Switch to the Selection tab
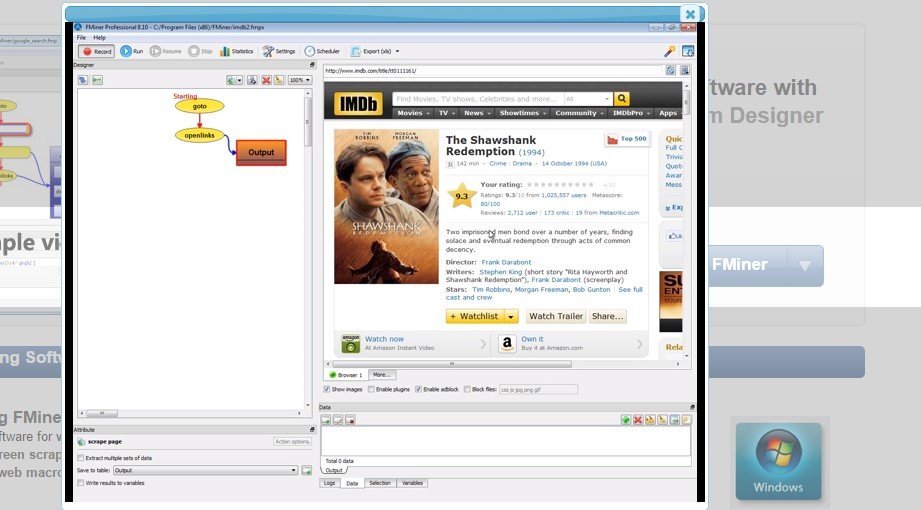The width and height of the screenshot is (921, 510). [380, 483]
